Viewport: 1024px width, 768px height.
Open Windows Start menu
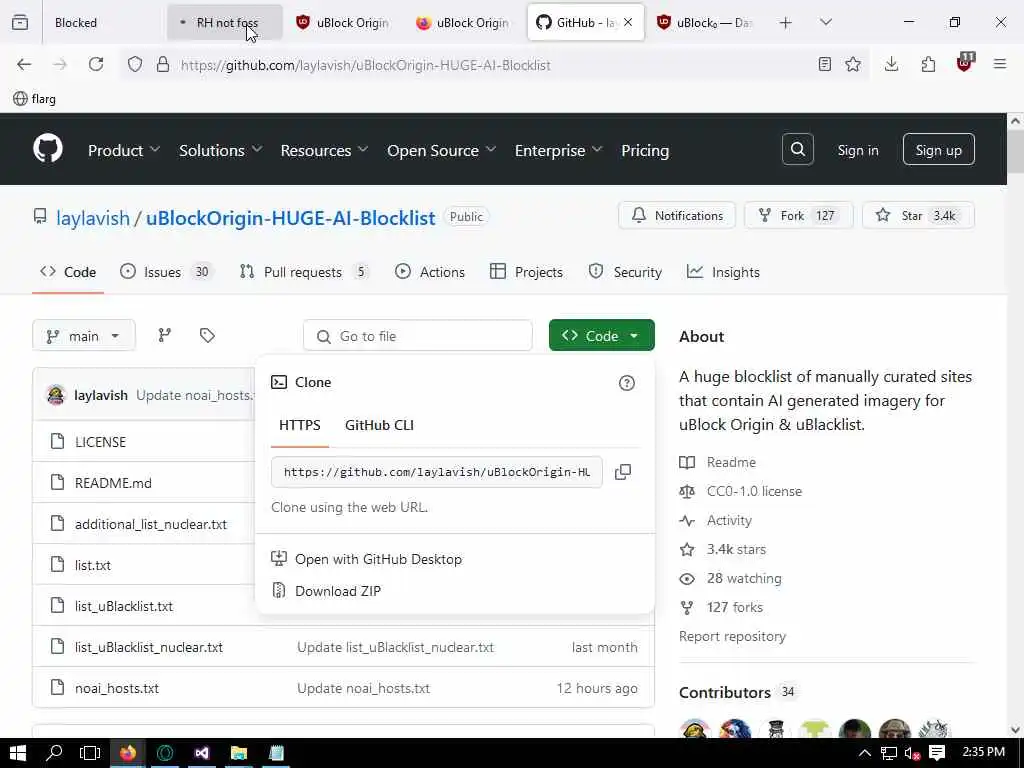point(18,753)
